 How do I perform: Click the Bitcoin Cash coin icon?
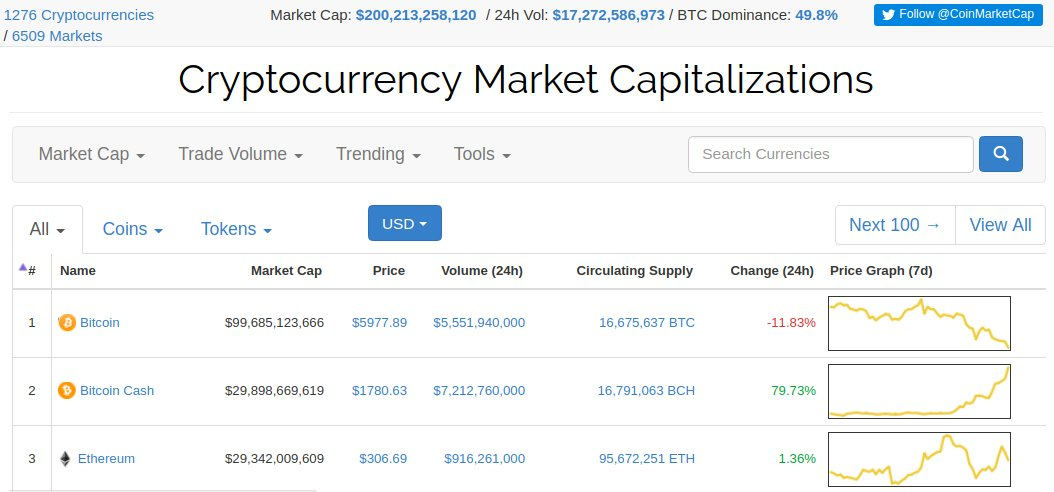(x=67, y=391)
